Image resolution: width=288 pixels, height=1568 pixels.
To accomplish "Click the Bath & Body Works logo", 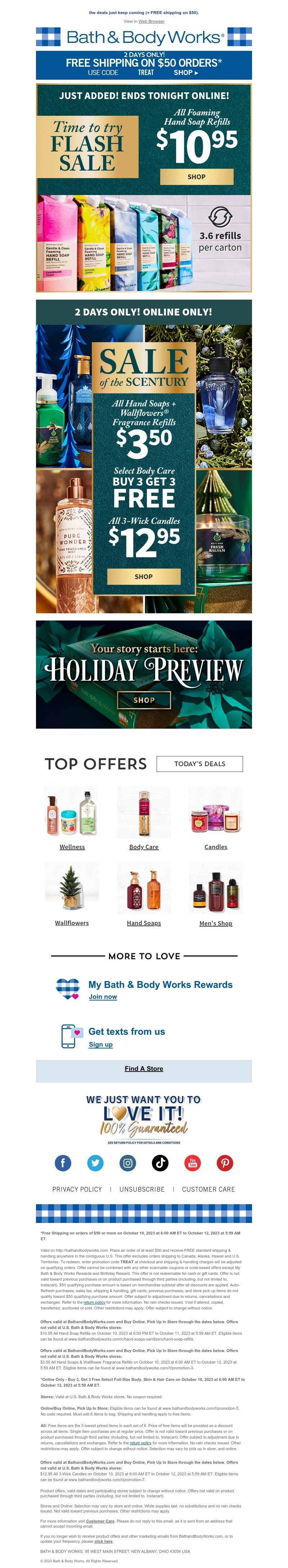I will coord(144,37).
